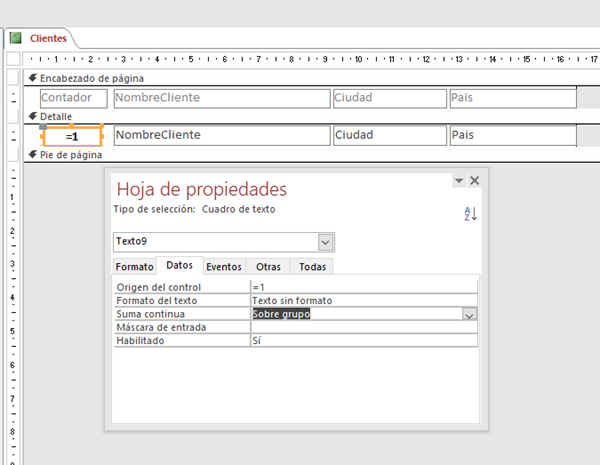Viewport: 600px width, 465px height.
Task: Click the Origen del control value field
Action: (363, 287)
